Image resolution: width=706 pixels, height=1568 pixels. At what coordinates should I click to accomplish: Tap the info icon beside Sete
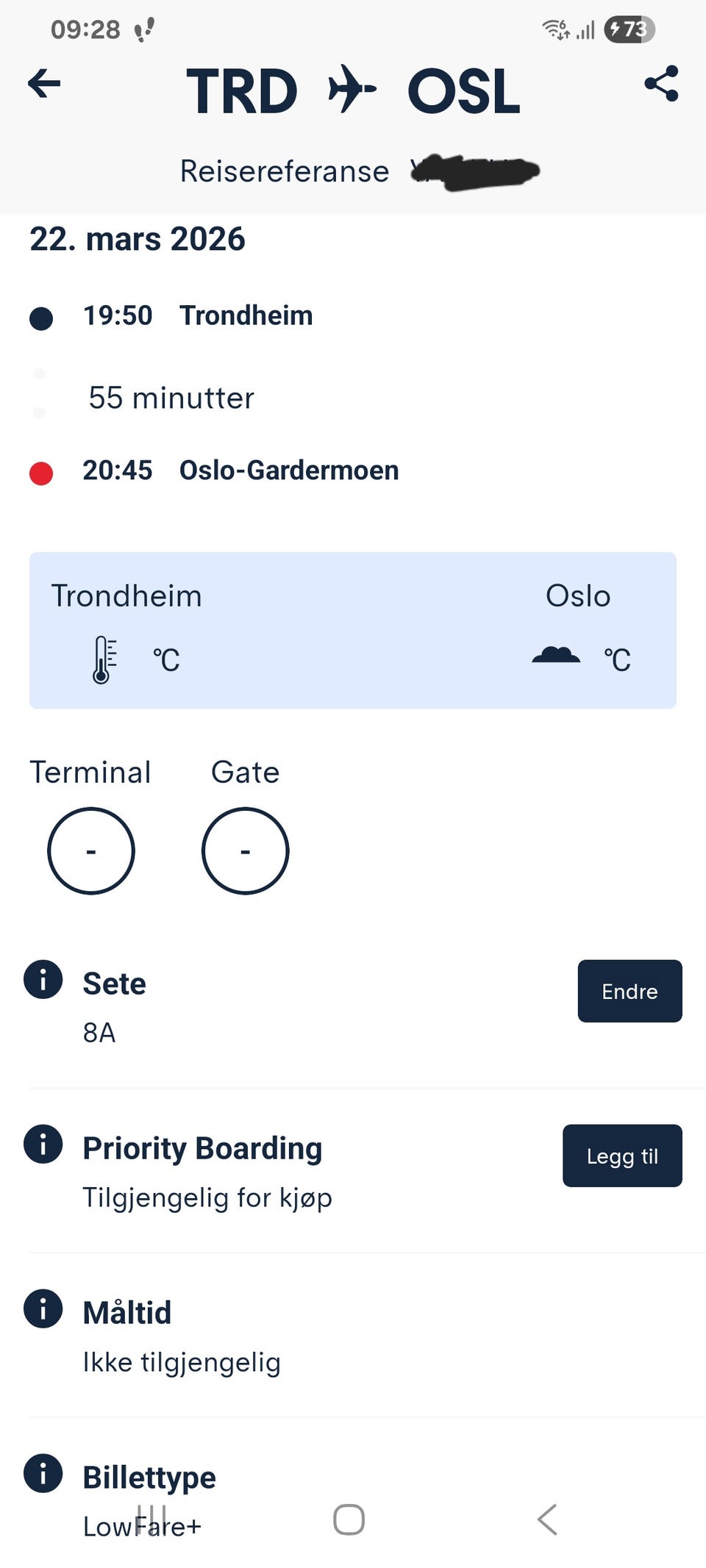tap(43, 981)
